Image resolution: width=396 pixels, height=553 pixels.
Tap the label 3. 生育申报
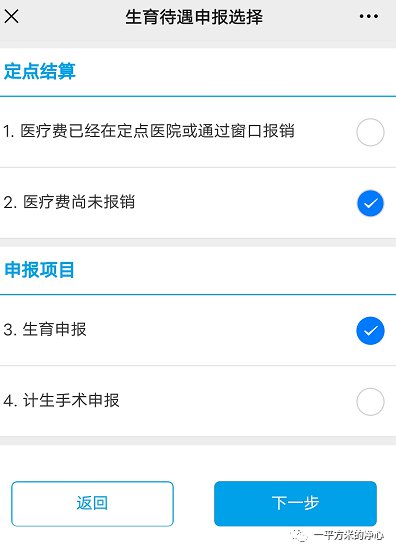click(45, 329)
